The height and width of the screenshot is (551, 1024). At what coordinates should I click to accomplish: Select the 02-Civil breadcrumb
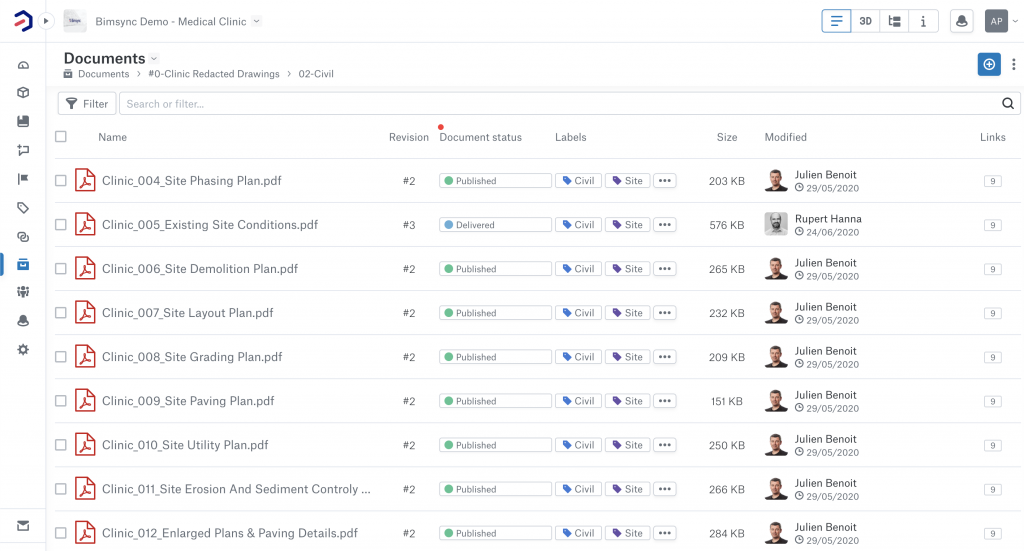[x=316, y=74]
